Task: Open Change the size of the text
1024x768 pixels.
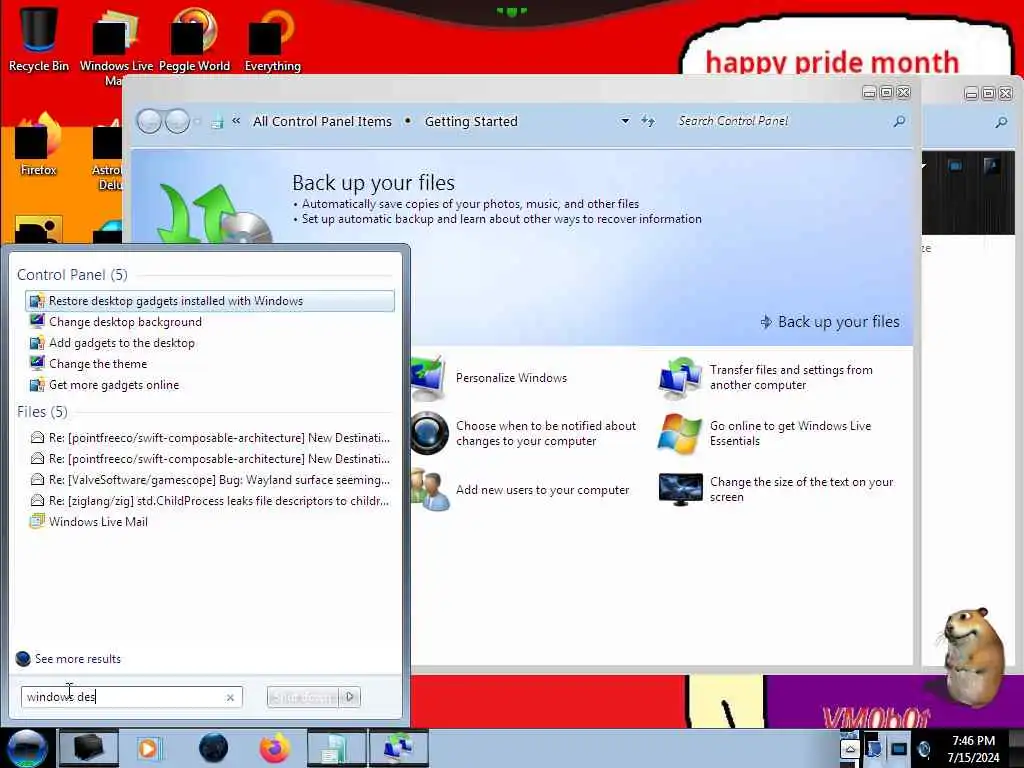Action: [801, 490]
